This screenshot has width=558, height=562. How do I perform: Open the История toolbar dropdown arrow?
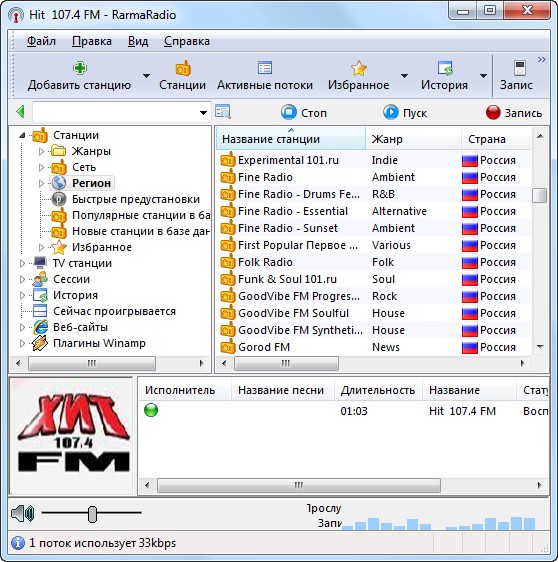point(483,76)
